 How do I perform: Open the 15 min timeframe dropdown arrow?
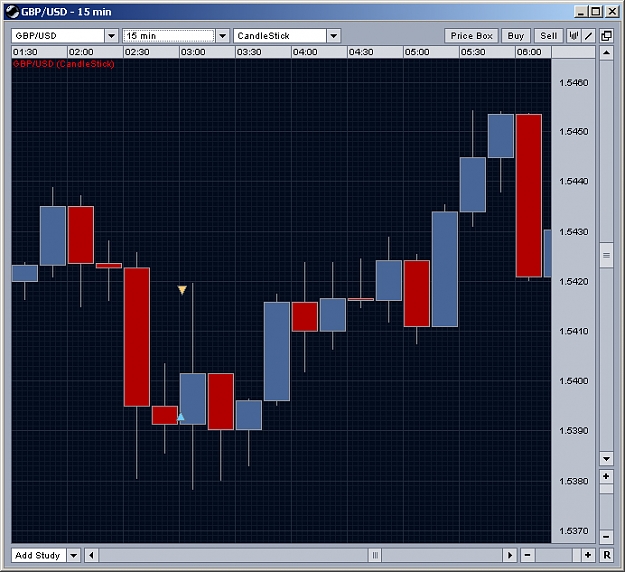pos(222,36)
